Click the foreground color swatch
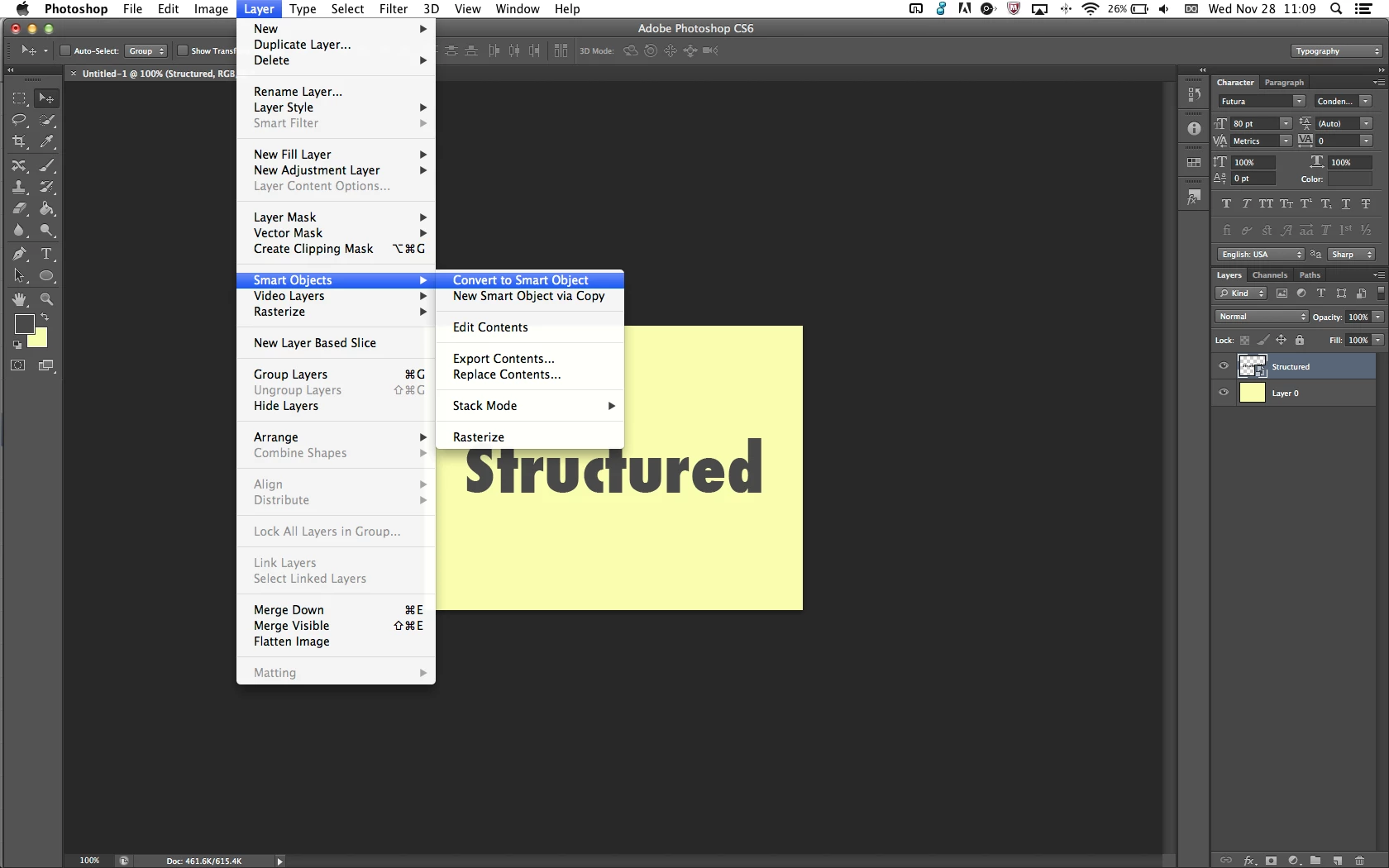Viewport: 1389px width, 868px height. (x=24, y=323)
